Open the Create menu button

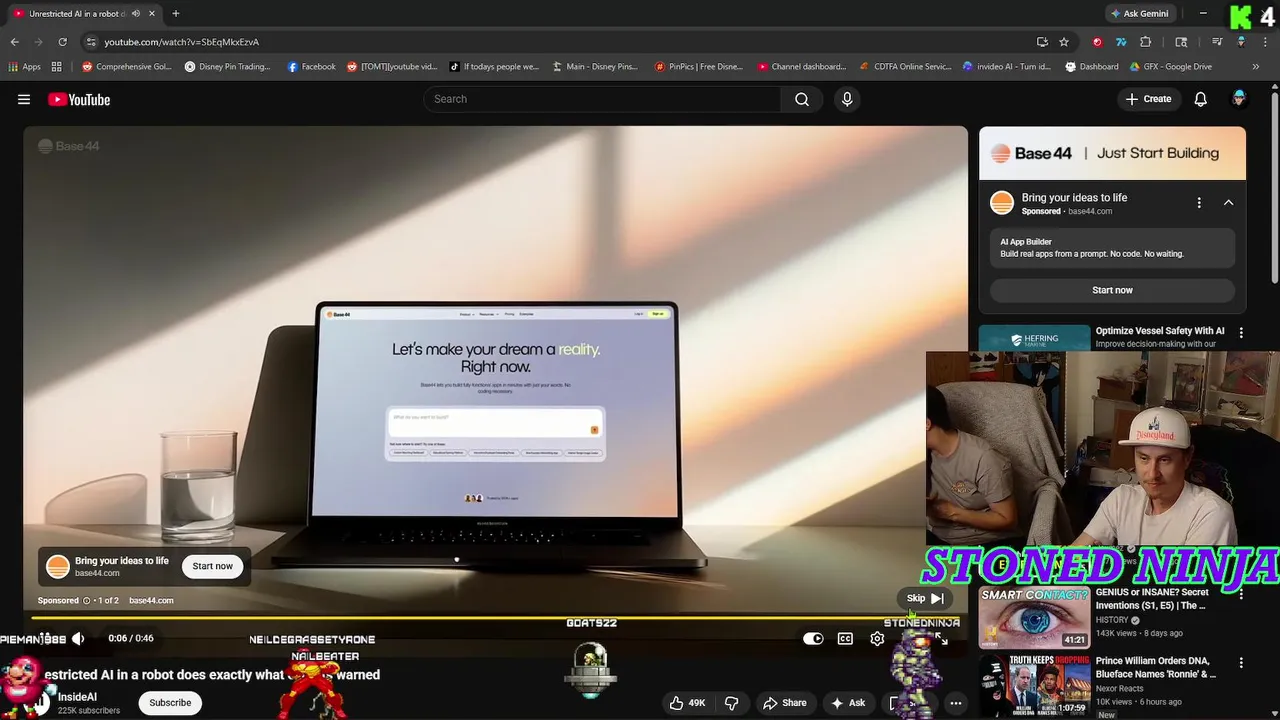coord(1148,99)
